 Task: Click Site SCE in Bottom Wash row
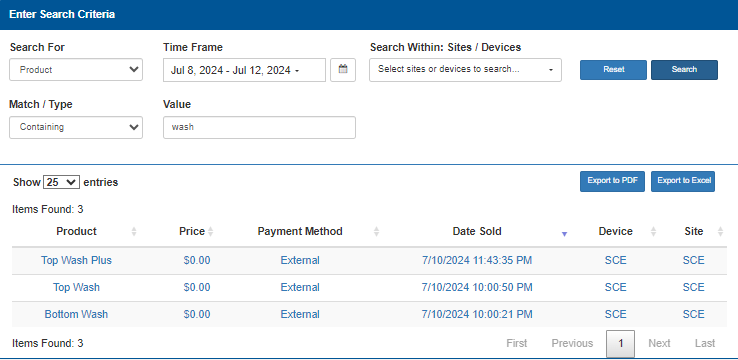694,314
